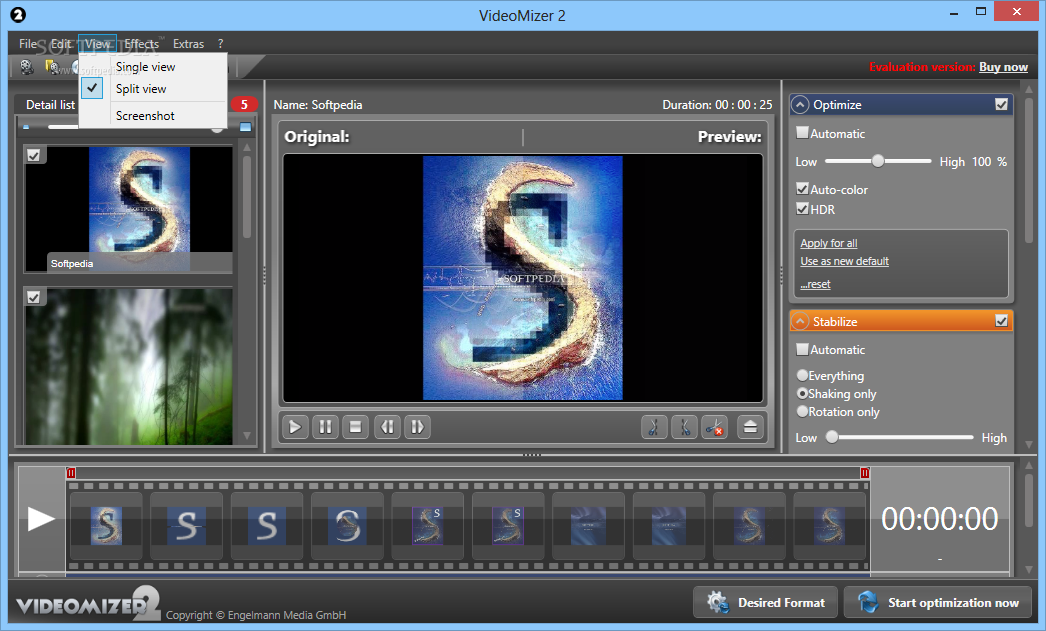Open the ? help menu
Screen dimensions: 1046x631
[x=220, y=43]
